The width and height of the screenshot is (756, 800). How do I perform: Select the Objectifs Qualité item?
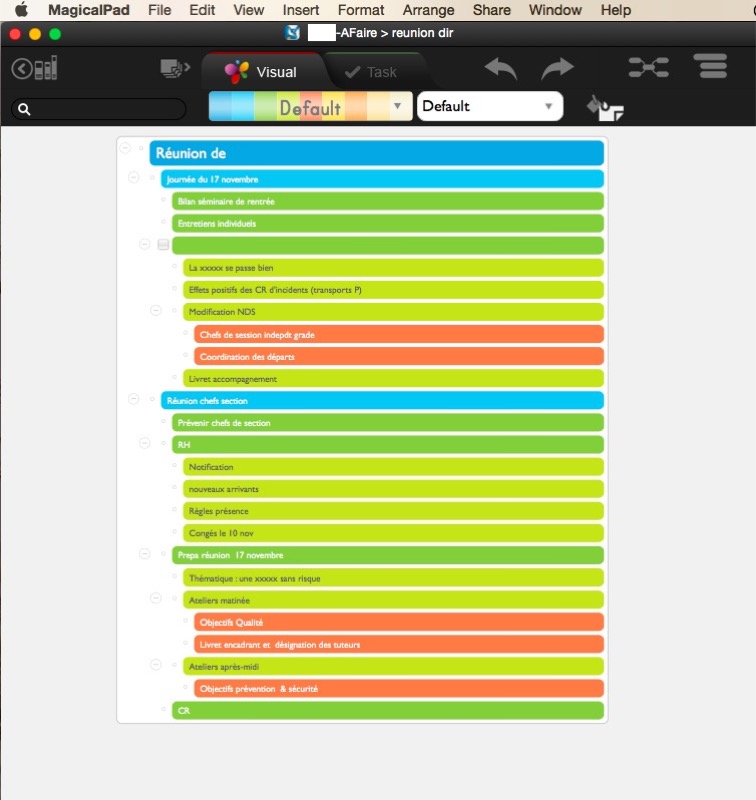[400, 622]
